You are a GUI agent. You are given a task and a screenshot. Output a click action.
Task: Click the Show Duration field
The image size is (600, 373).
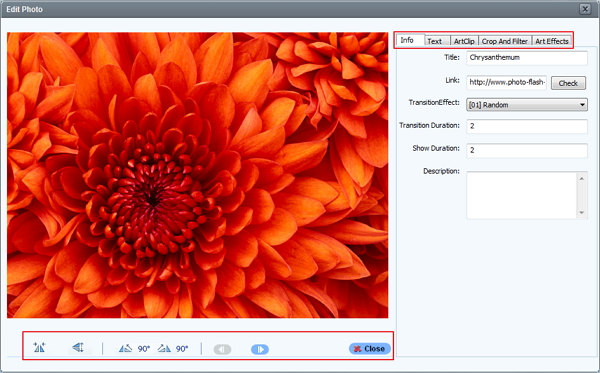coord(527,150)
